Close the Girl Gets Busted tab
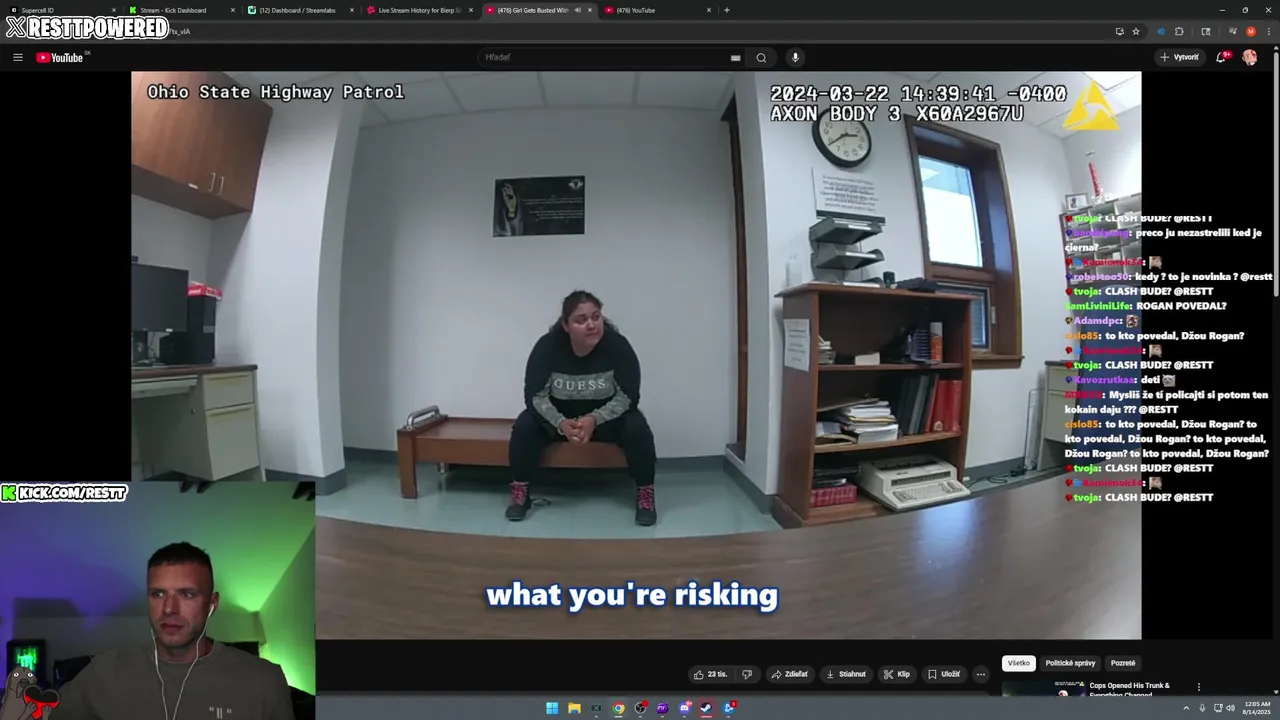The height and width of the screenshot is (720, 1280). tap(590, 10)
